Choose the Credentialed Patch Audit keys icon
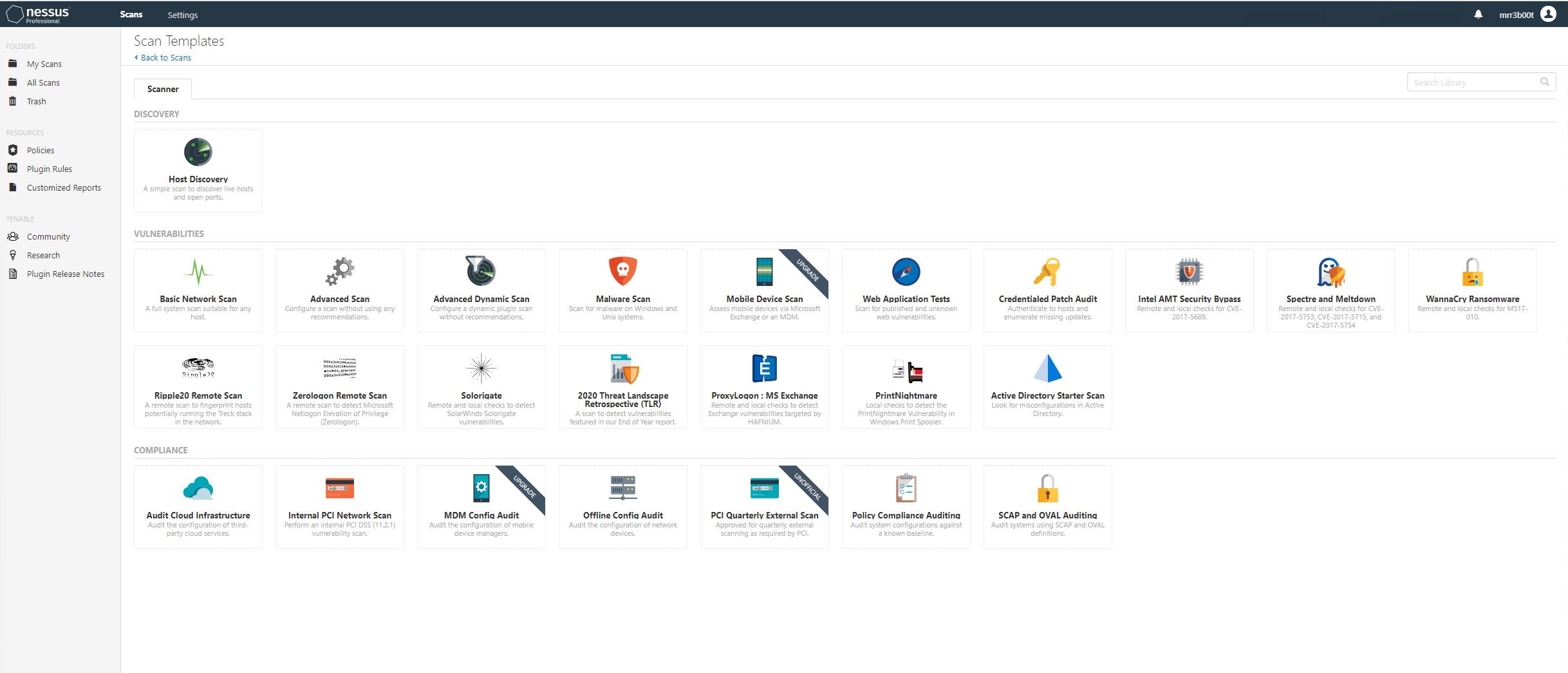The height and width of the screenshot is (673, 1568). tap(1047, 272)
